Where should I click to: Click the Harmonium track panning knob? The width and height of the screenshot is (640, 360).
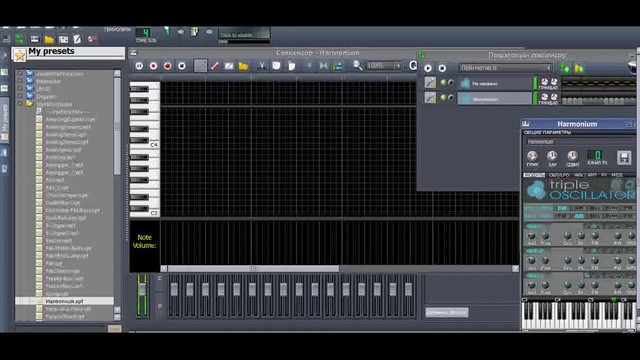point(554,97)
